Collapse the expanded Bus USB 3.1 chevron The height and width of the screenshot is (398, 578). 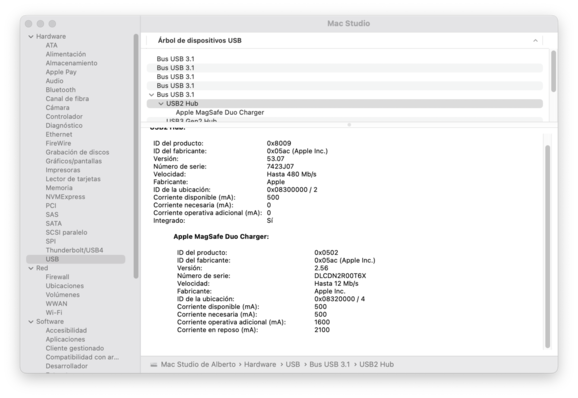[x=151, y=95]
